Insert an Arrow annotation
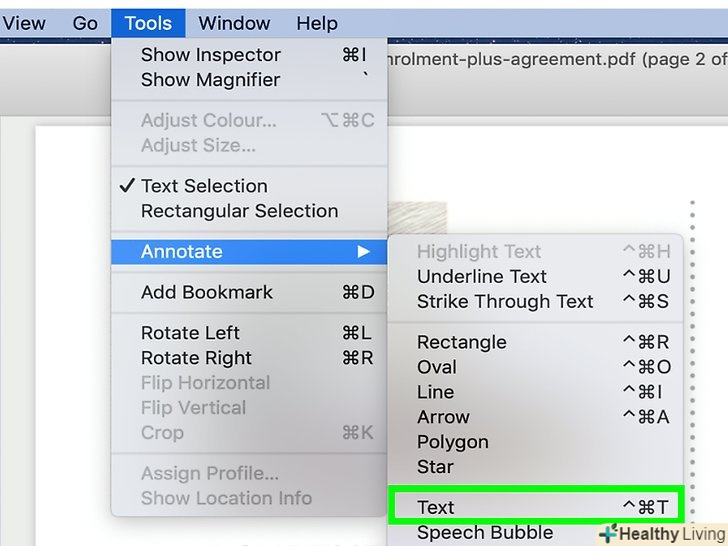Image resolution: width=728 pixels, height=546 pixels. coord(443,417)
